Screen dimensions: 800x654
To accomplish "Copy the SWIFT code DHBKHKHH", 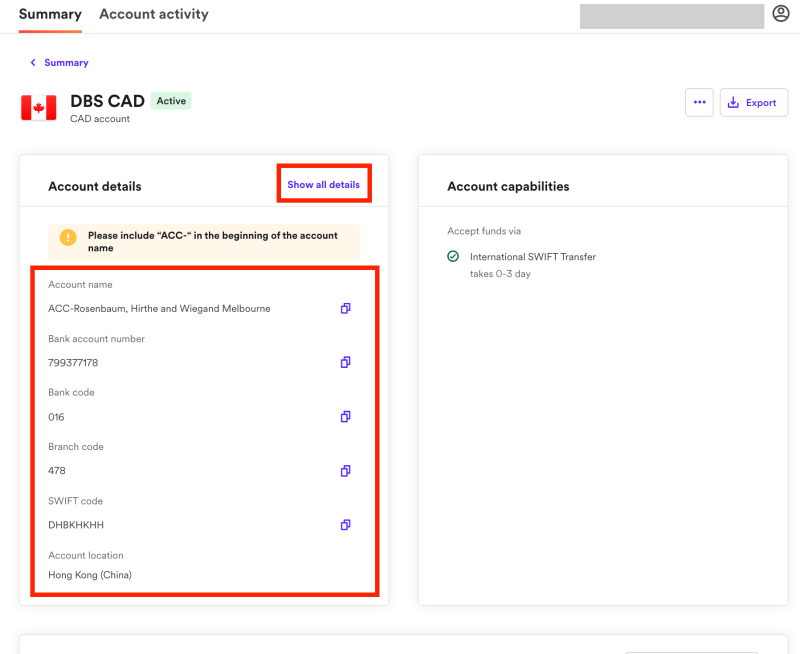I will coord(345,525).
